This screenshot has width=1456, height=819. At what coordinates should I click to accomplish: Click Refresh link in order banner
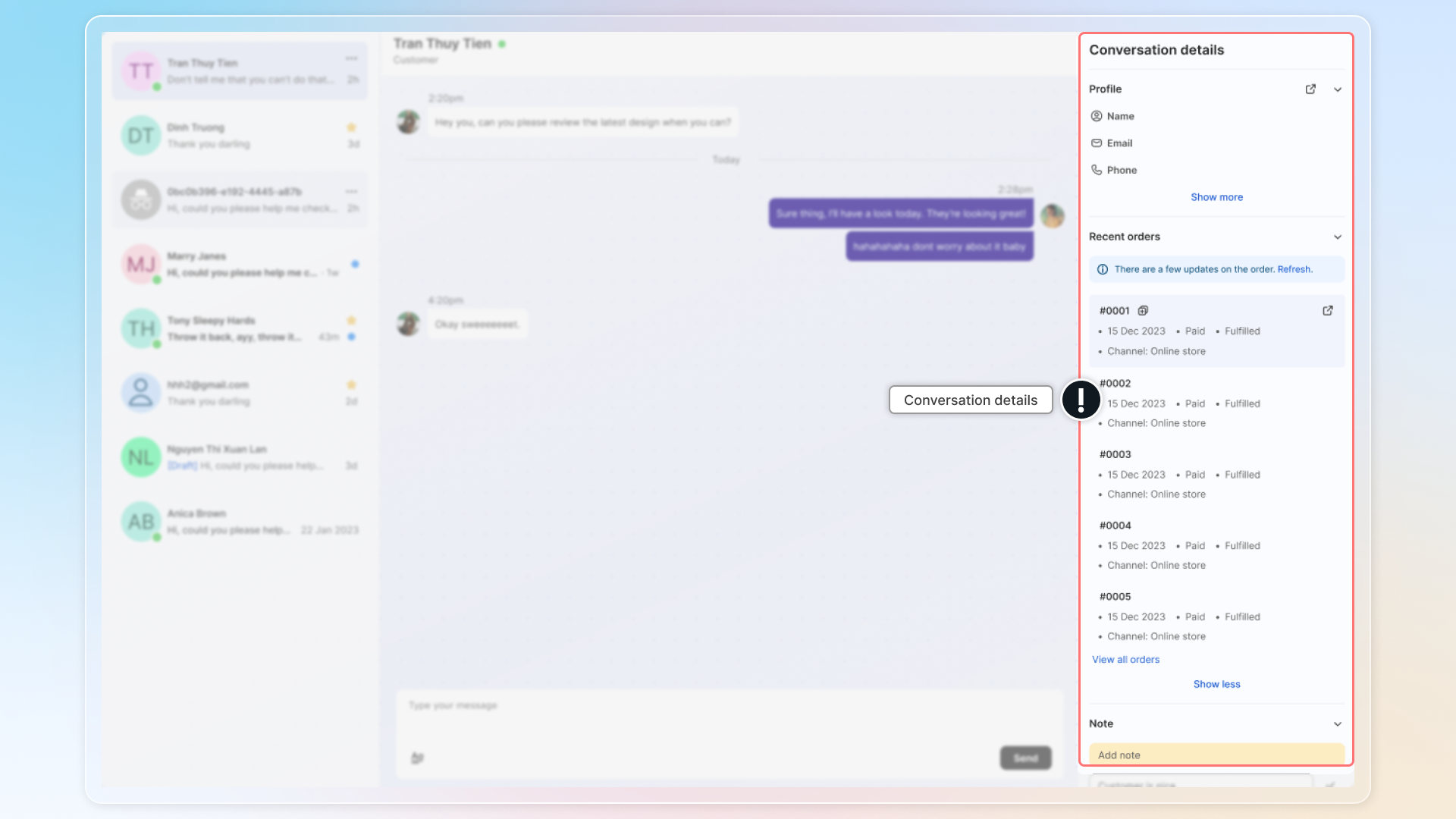(1294, 269)
